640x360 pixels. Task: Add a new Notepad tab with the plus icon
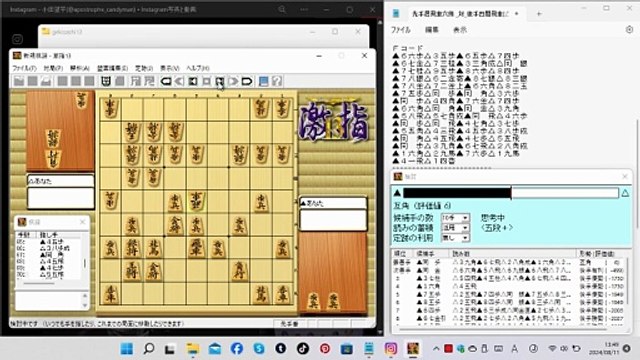(x=539, y=14)
